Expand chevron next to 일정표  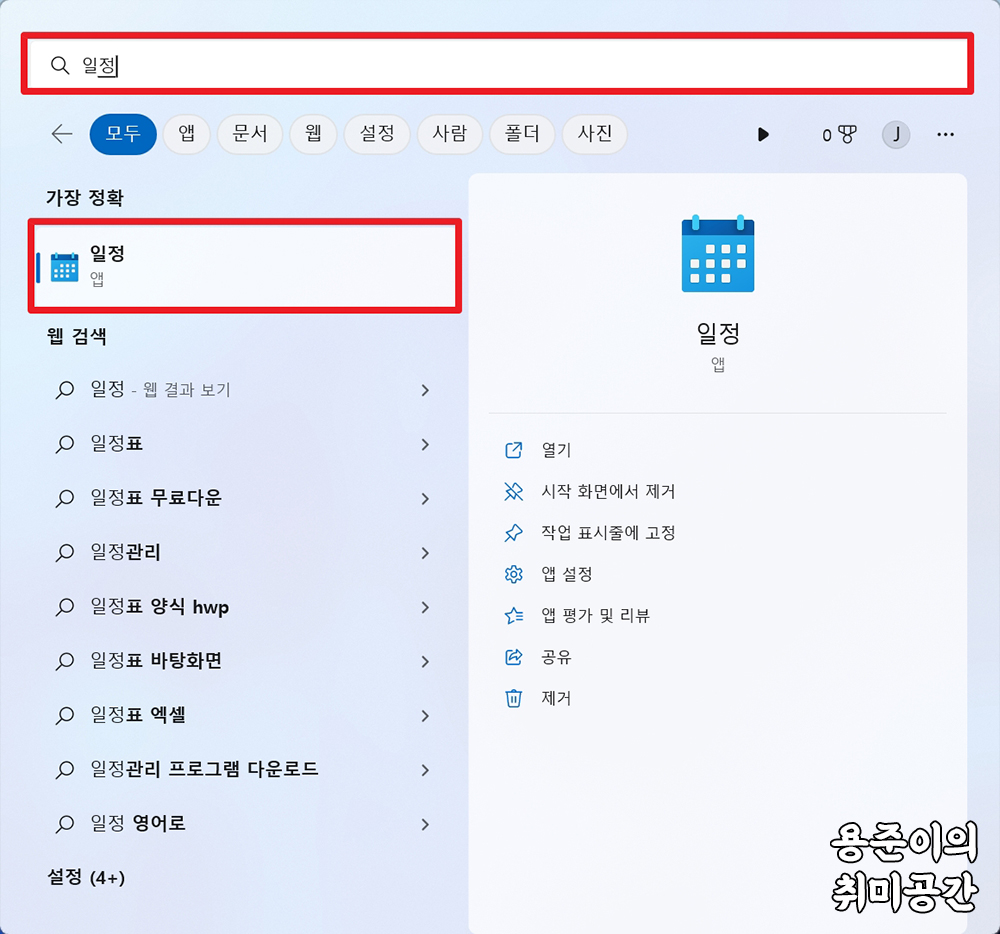(x=425, y=444)
